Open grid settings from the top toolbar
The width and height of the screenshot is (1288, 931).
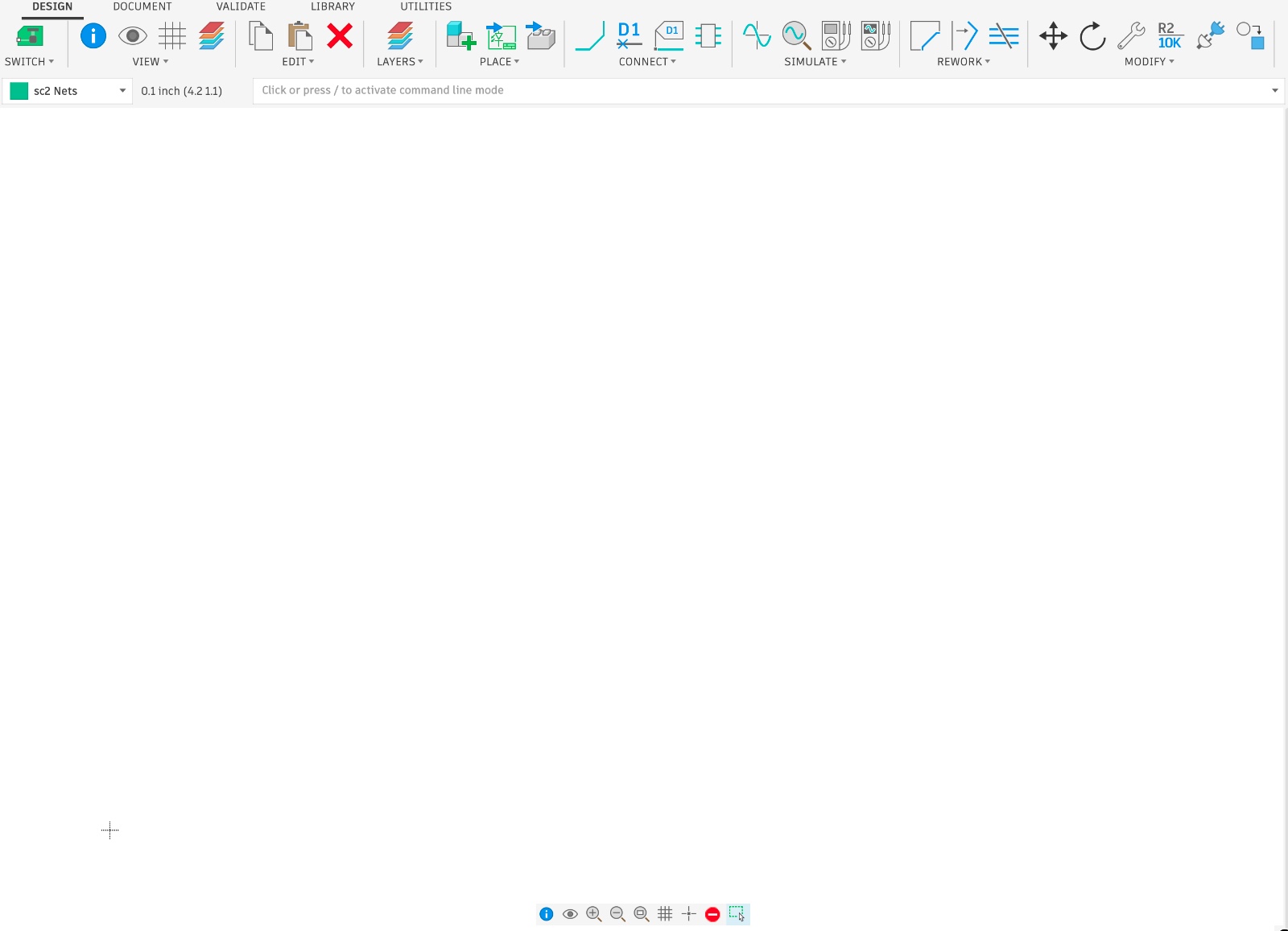pos(172,35)
